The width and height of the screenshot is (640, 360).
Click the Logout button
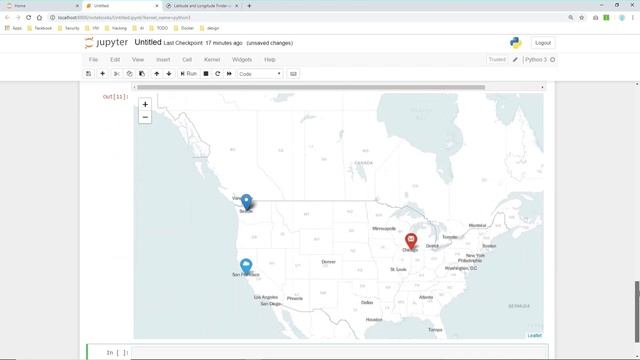click(543, 43)
